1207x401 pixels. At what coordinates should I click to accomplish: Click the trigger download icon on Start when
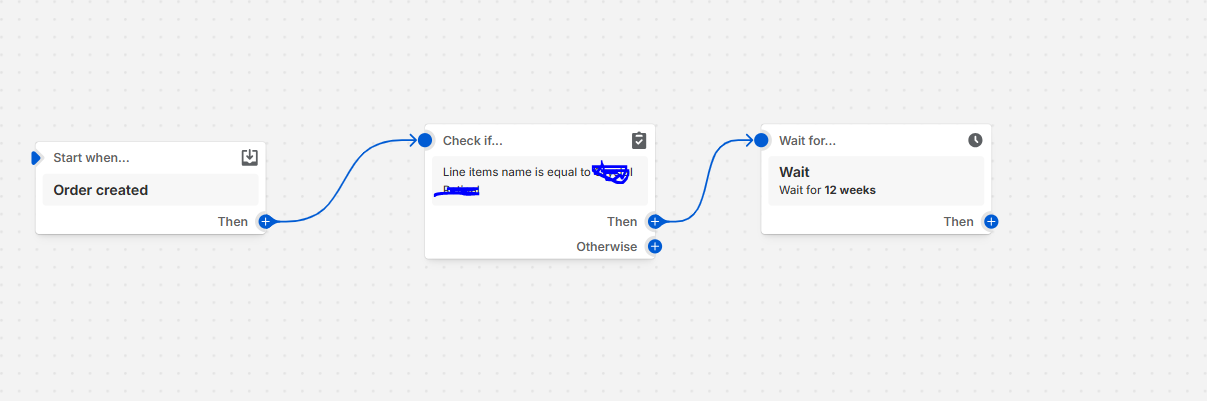point(250,158)
